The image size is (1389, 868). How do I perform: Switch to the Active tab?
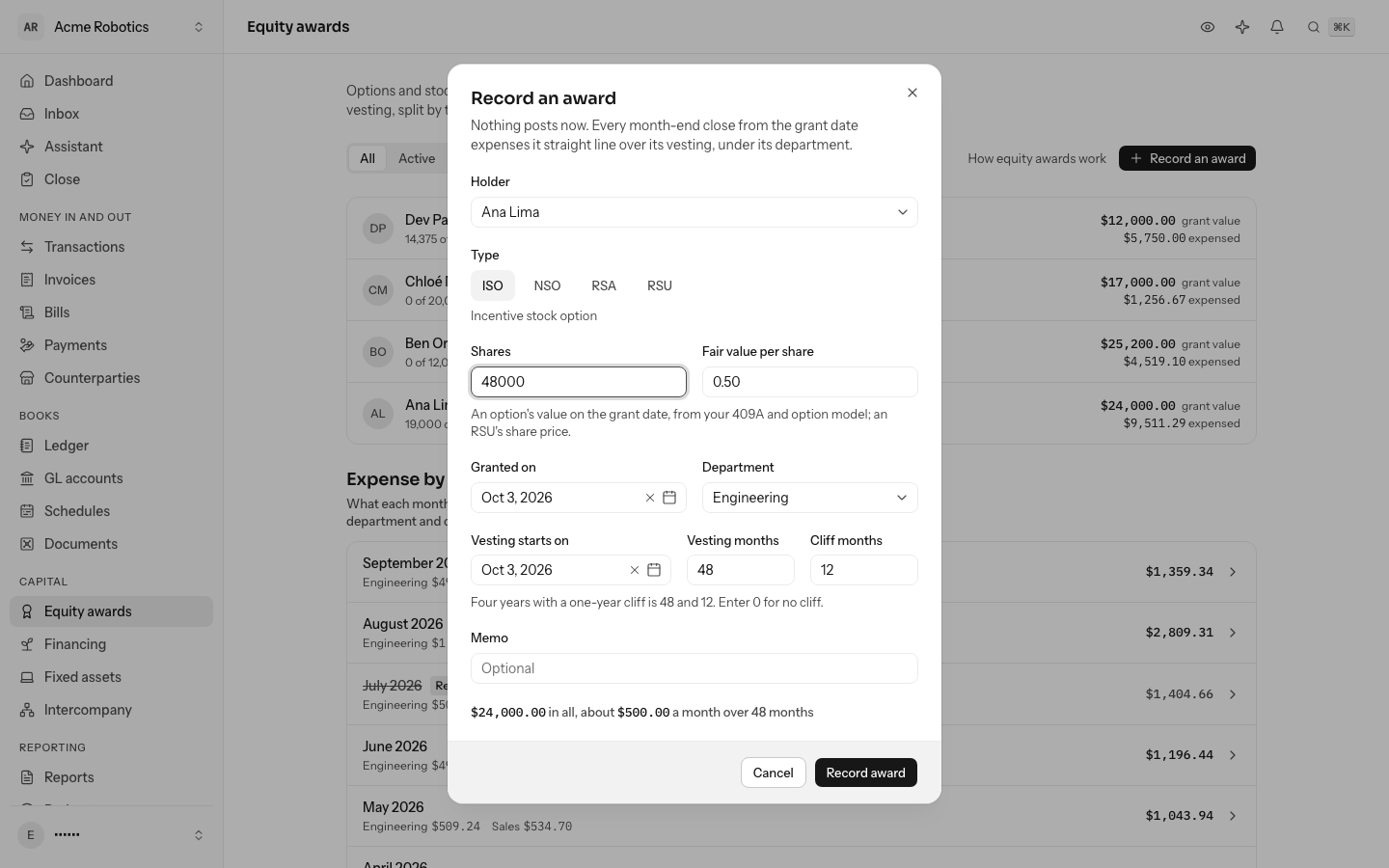coord(417,158)
